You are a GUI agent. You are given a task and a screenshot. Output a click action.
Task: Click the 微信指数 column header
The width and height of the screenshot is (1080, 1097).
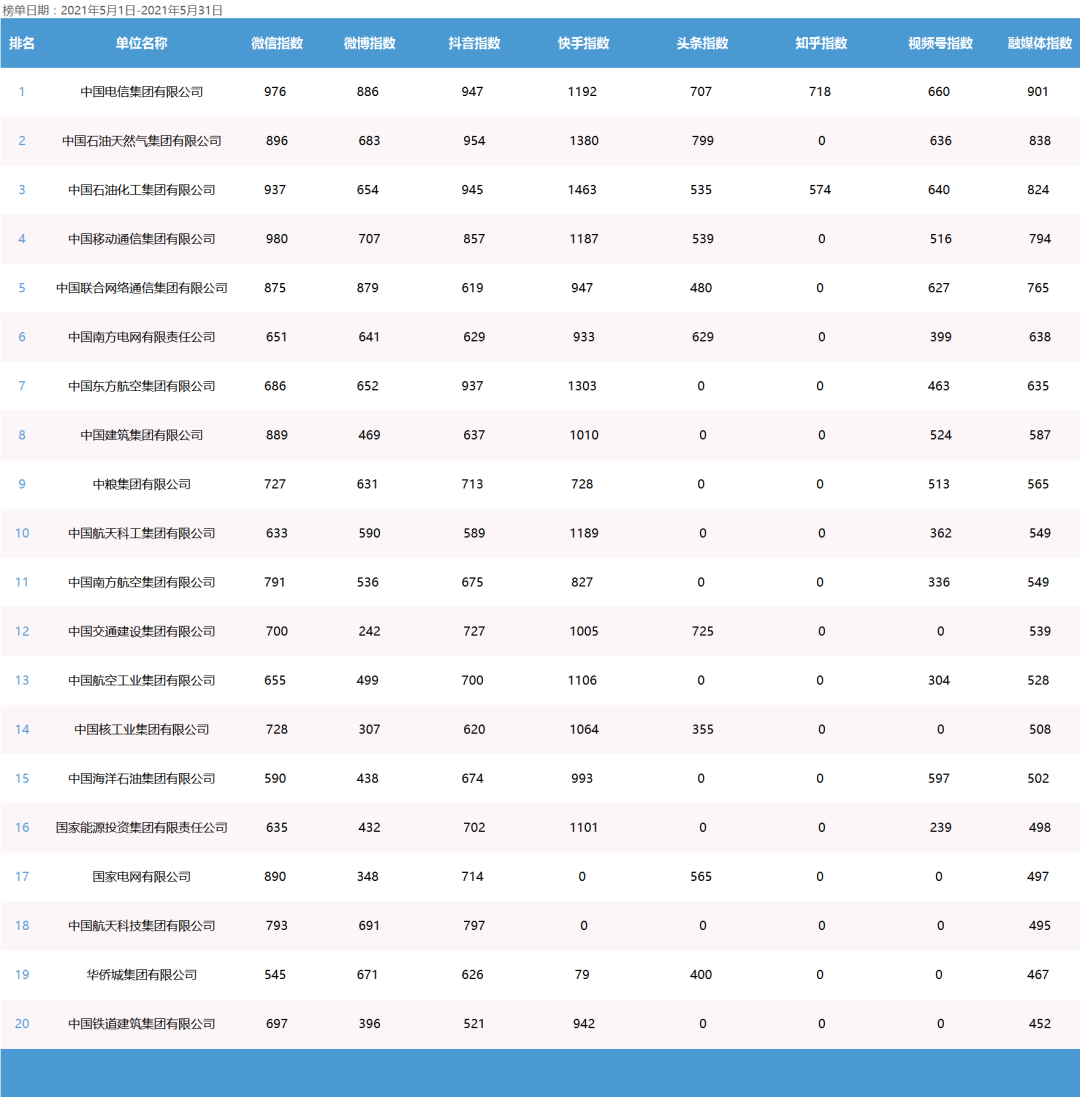tap(277, 43)
